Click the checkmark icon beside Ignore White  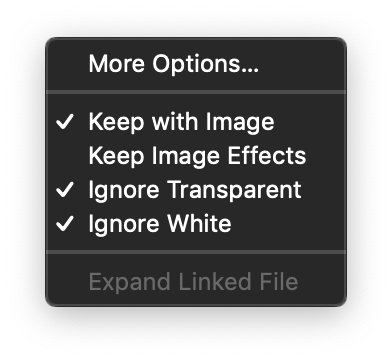(x=65, y=223)
